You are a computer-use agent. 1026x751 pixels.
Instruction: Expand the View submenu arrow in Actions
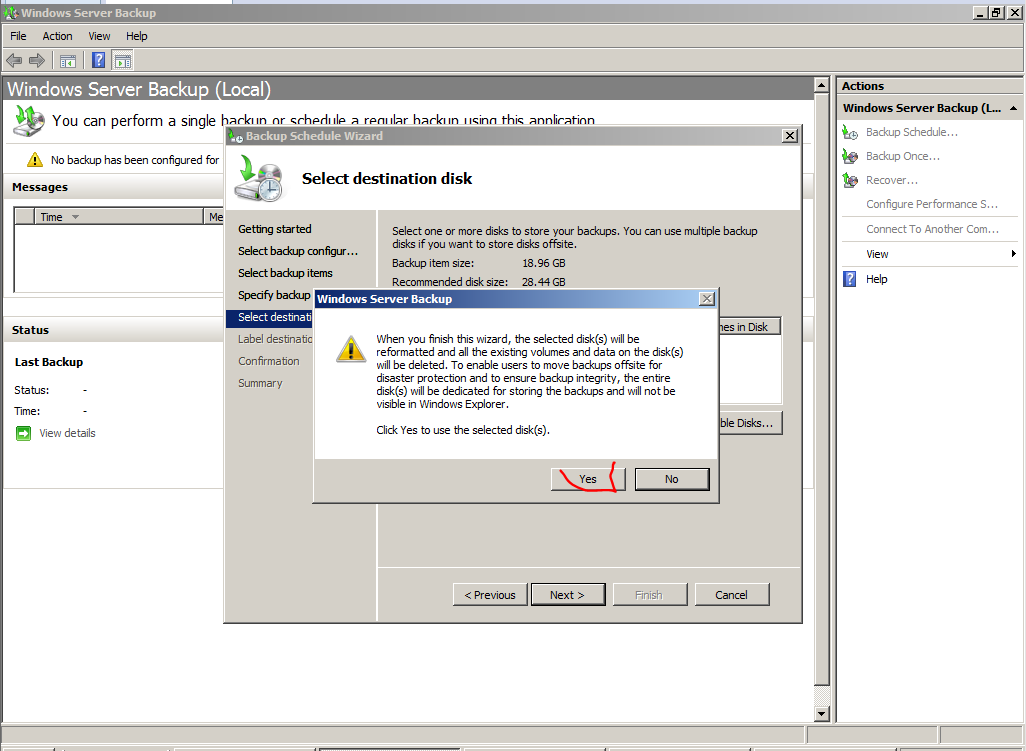(1013, 254)
